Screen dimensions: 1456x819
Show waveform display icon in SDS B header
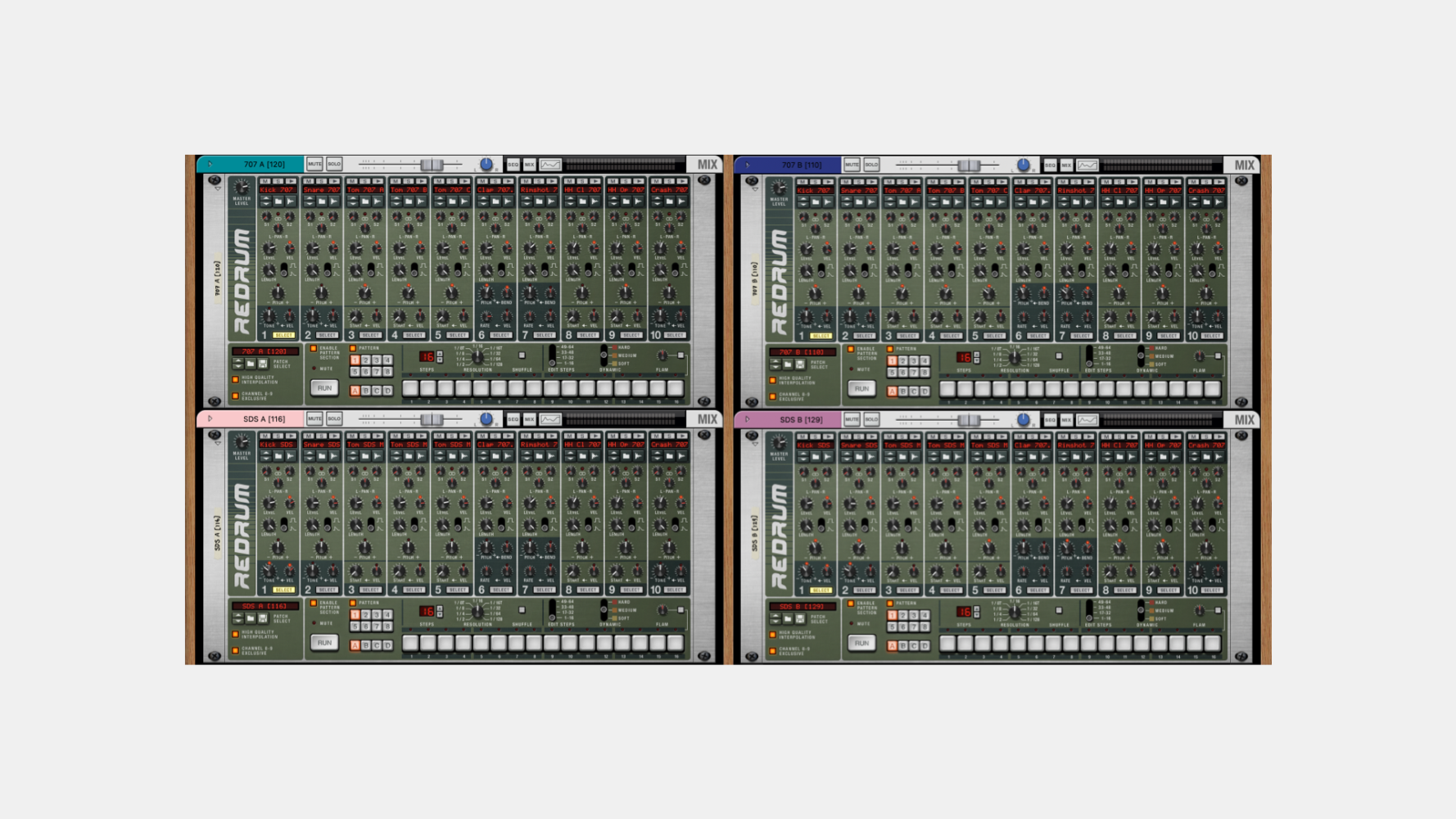[1087, 419]
